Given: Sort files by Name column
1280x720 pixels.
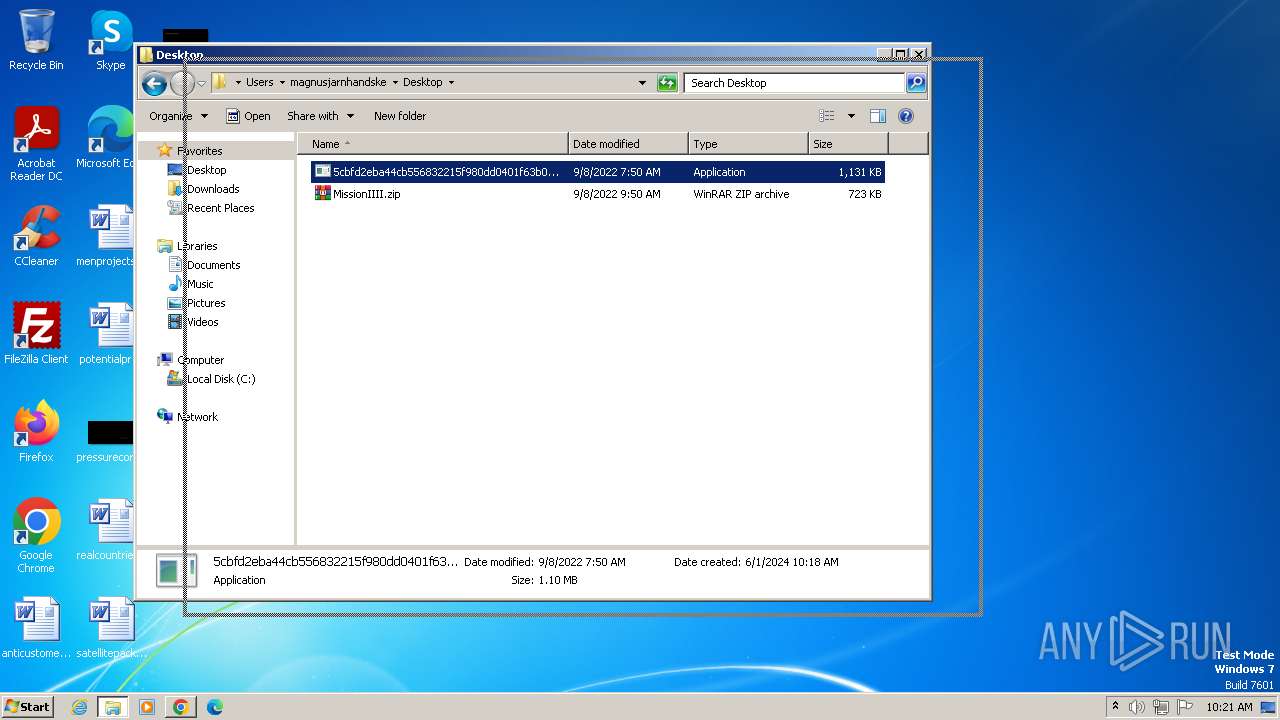Looking at the screenshot, I should click(432, 144).
